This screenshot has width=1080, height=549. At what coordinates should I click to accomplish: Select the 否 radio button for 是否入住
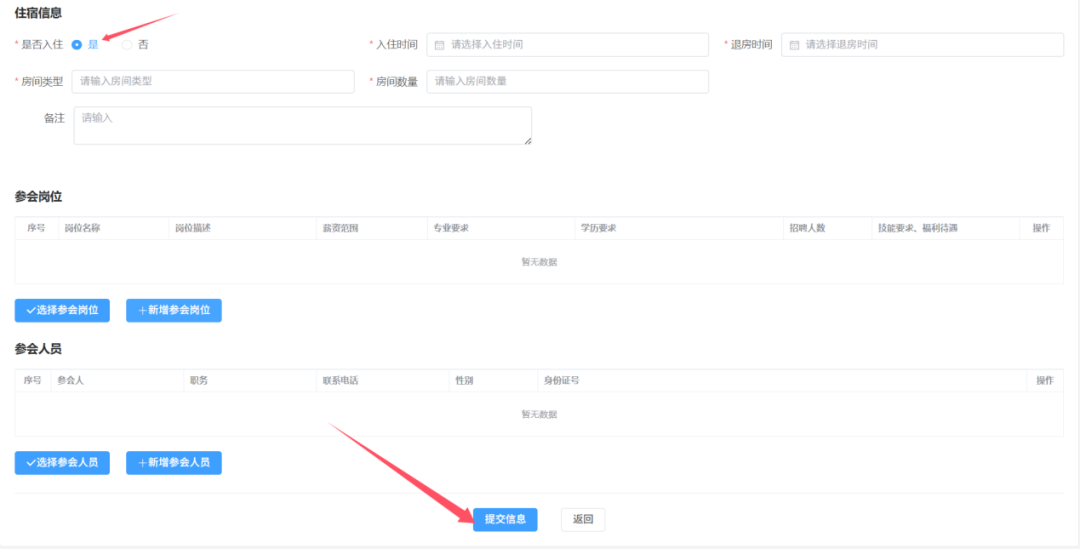[x=127, y=45]
